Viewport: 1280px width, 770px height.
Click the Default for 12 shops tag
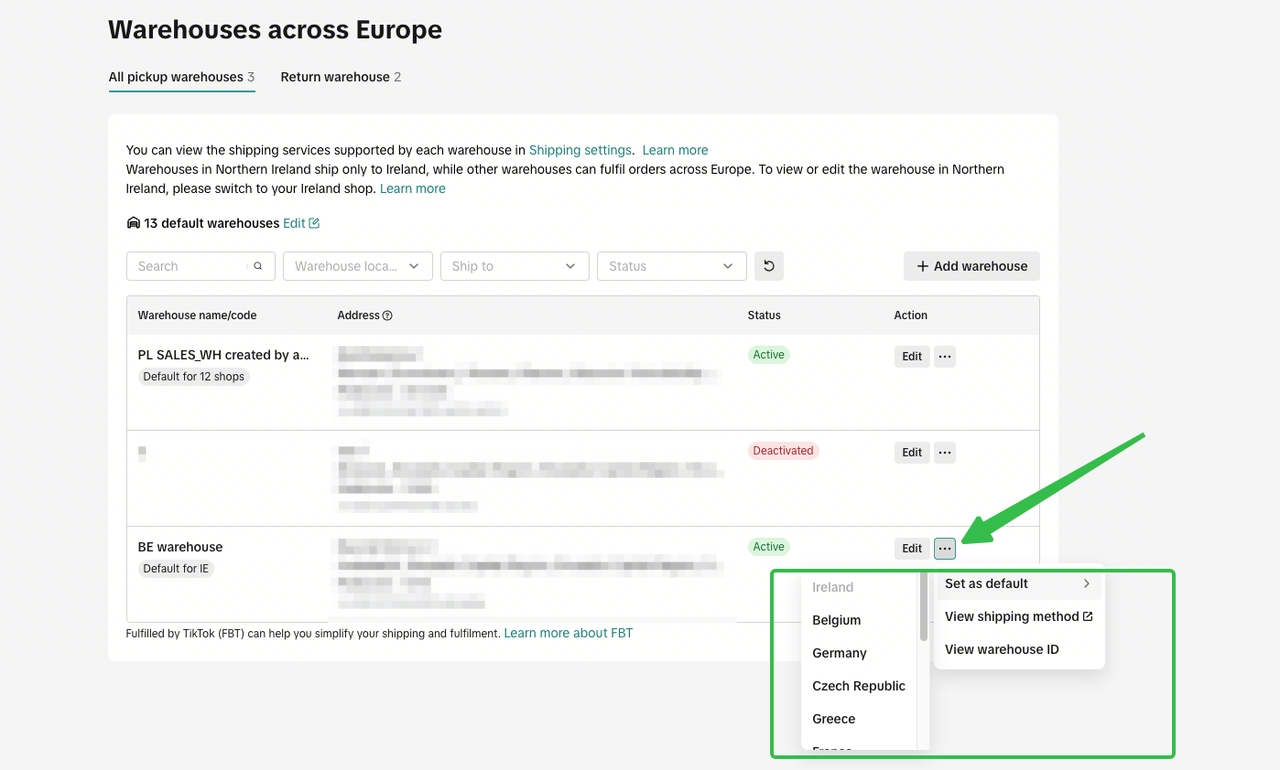pos(194,377)
